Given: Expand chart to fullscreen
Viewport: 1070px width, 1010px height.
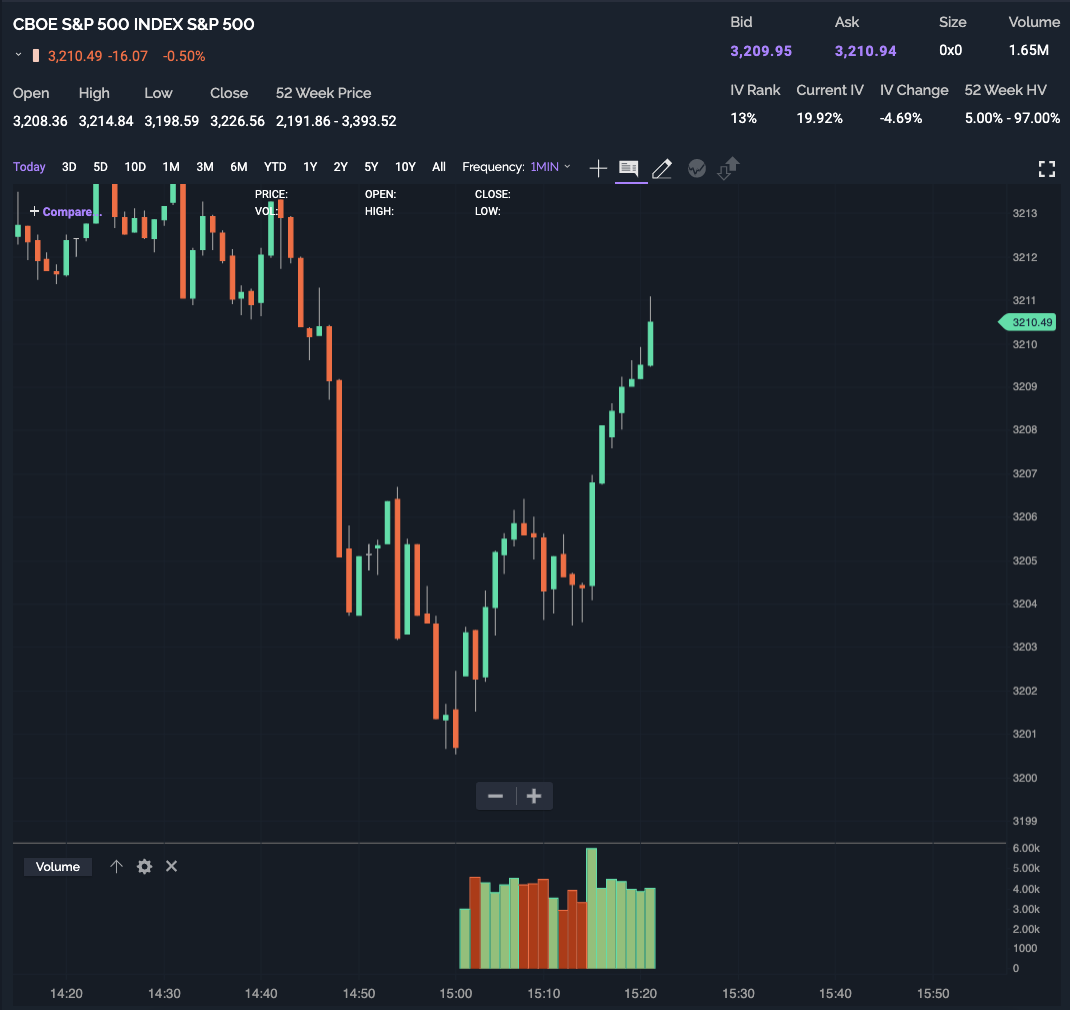Looking at the screenshot, I should (1047, 169).
